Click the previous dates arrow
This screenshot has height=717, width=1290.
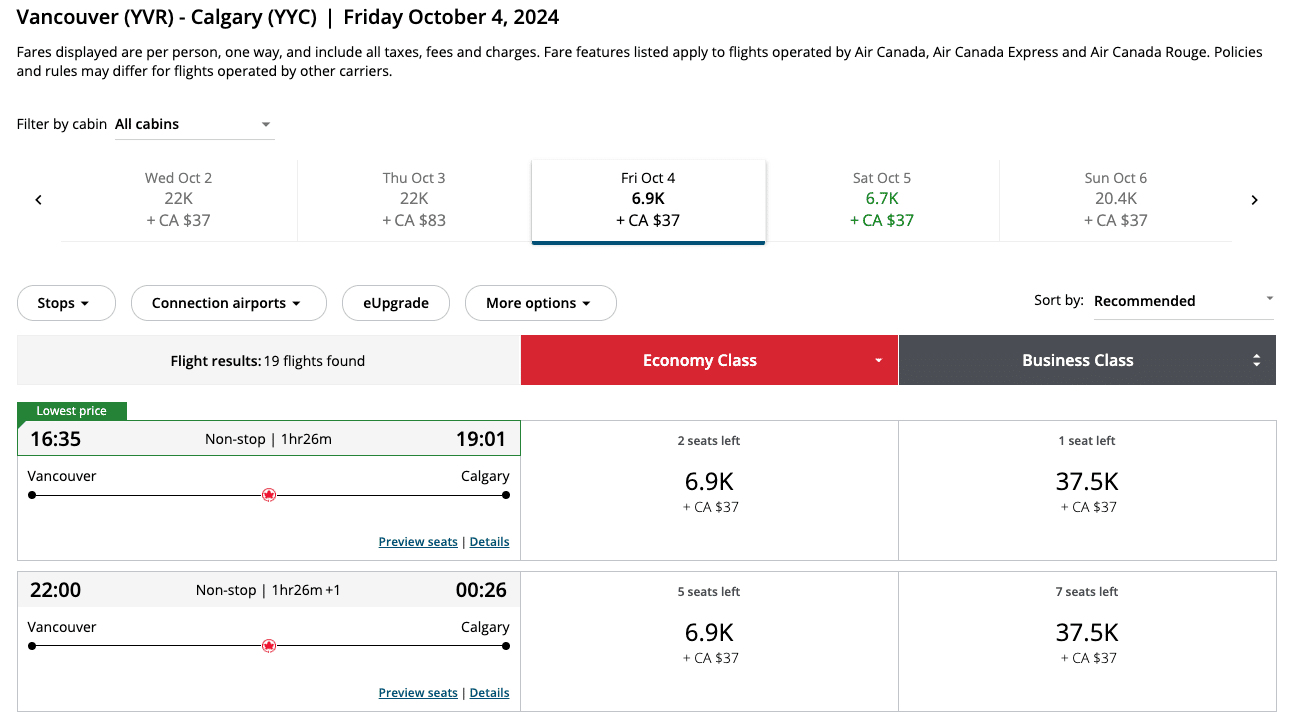[38, 200]
